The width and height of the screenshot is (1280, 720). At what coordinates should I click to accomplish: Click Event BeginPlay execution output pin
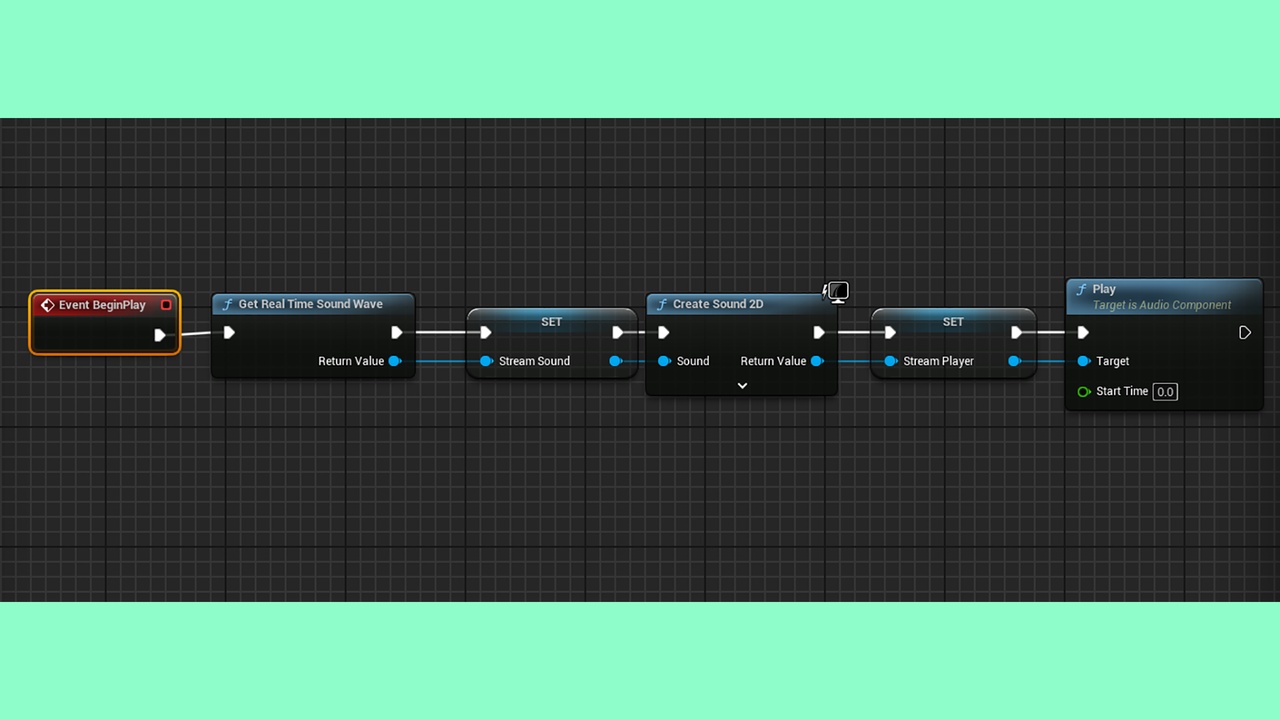tap(159, 335)
